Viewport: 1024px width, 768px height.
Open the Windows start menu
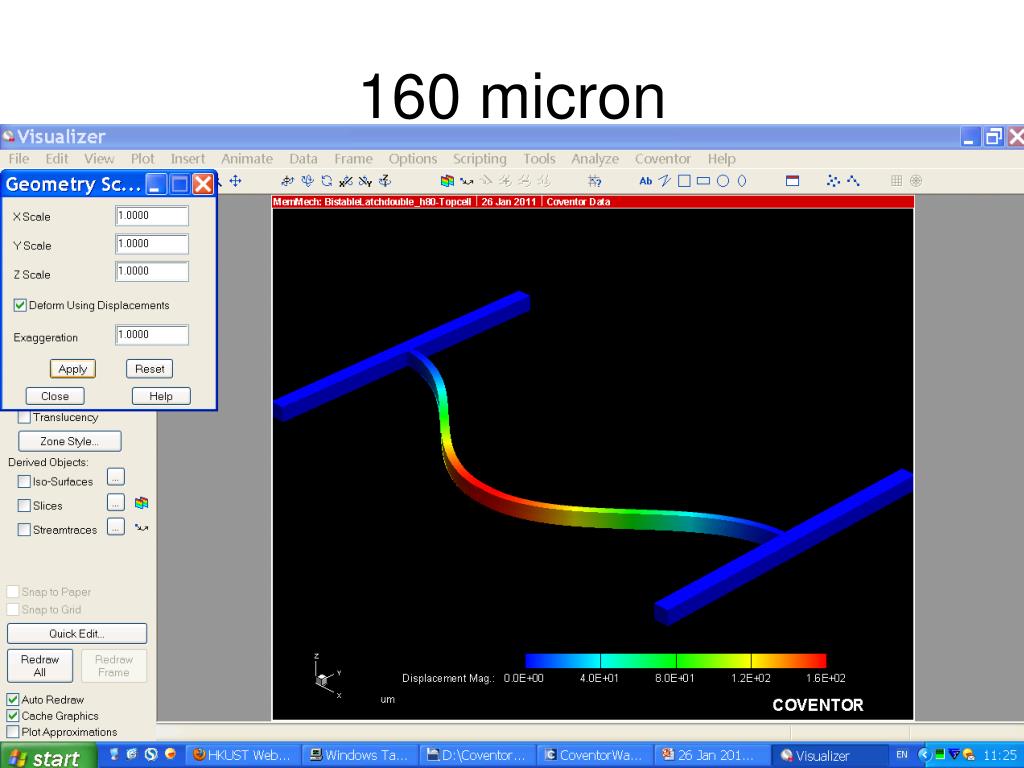[48, 756]
